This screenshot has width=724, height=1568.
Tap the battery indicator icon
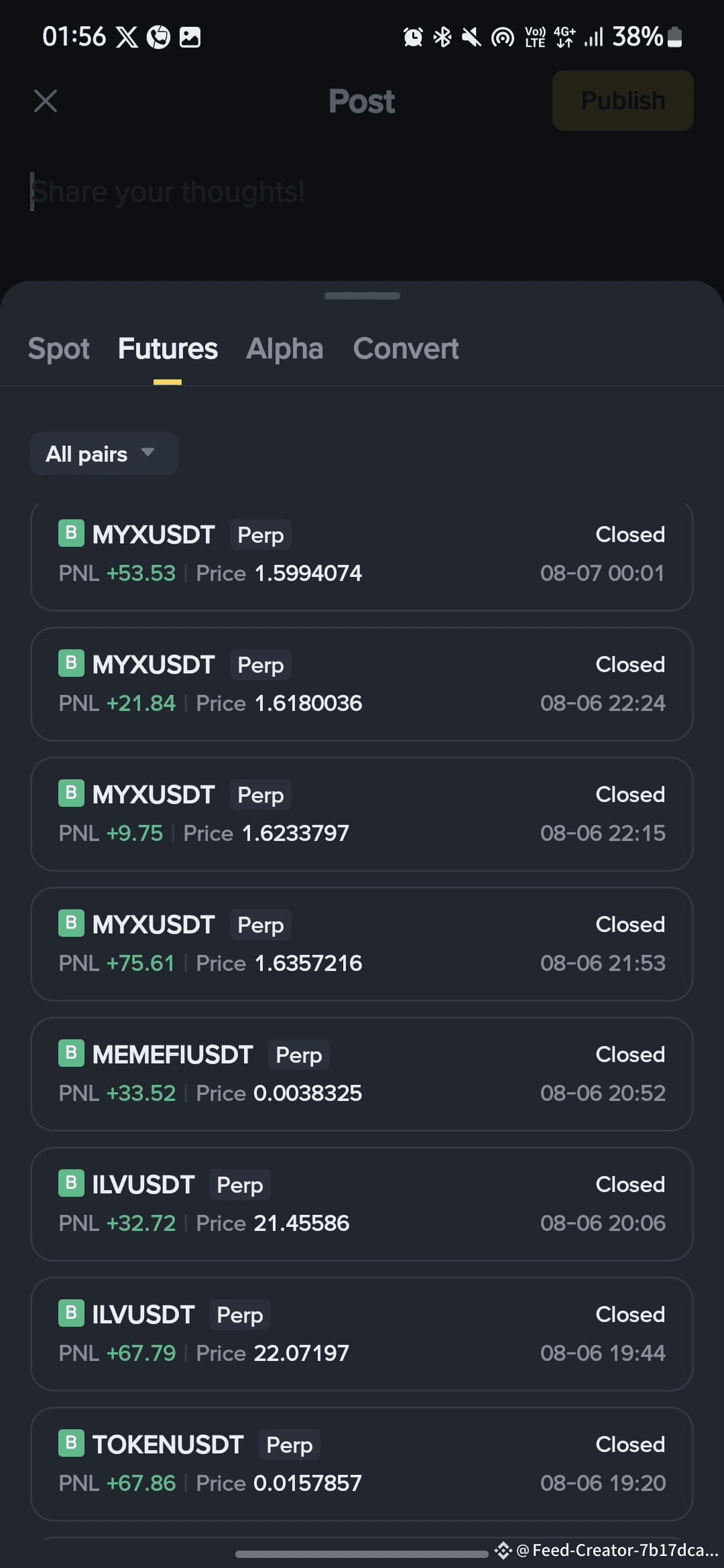tap(676, 37)
